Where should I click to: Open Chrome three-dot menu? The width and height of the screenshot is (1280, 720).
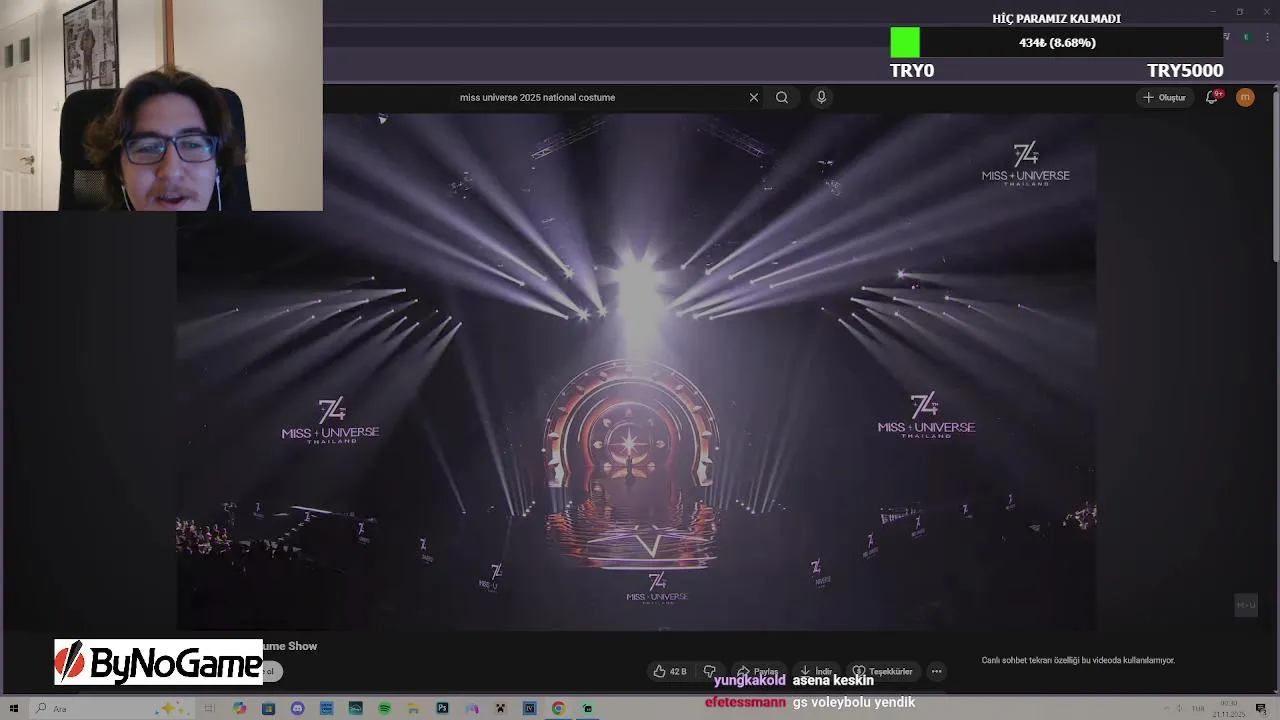[1267, 37]
